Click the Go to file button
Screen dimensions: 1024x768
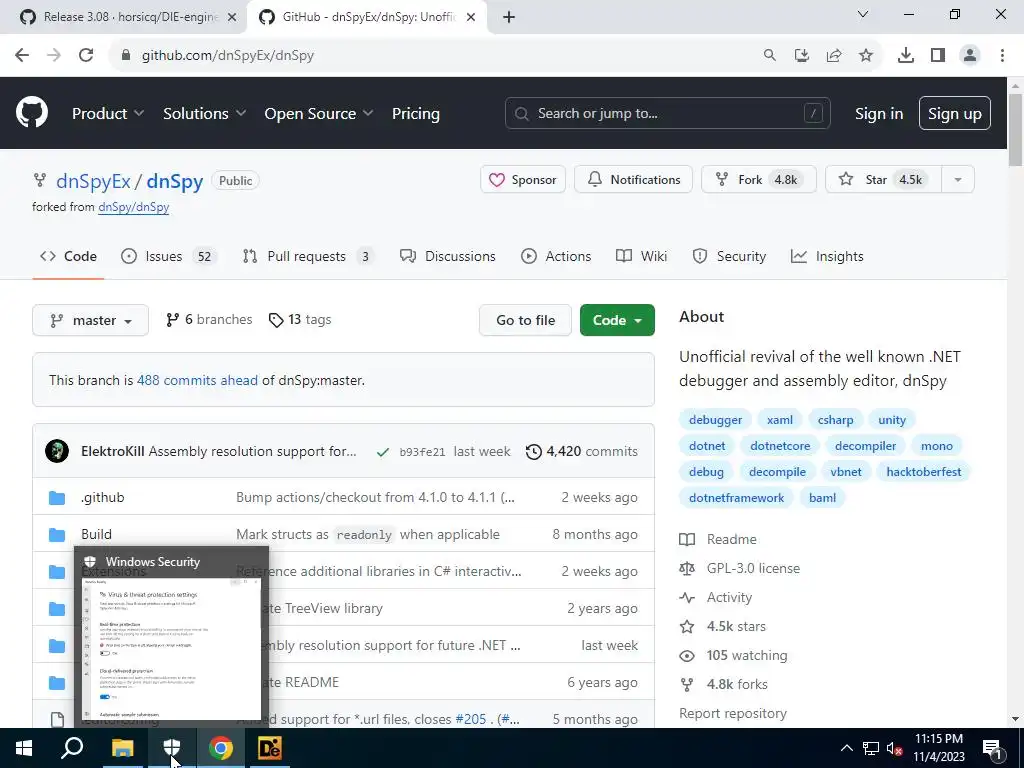(525, 320)
